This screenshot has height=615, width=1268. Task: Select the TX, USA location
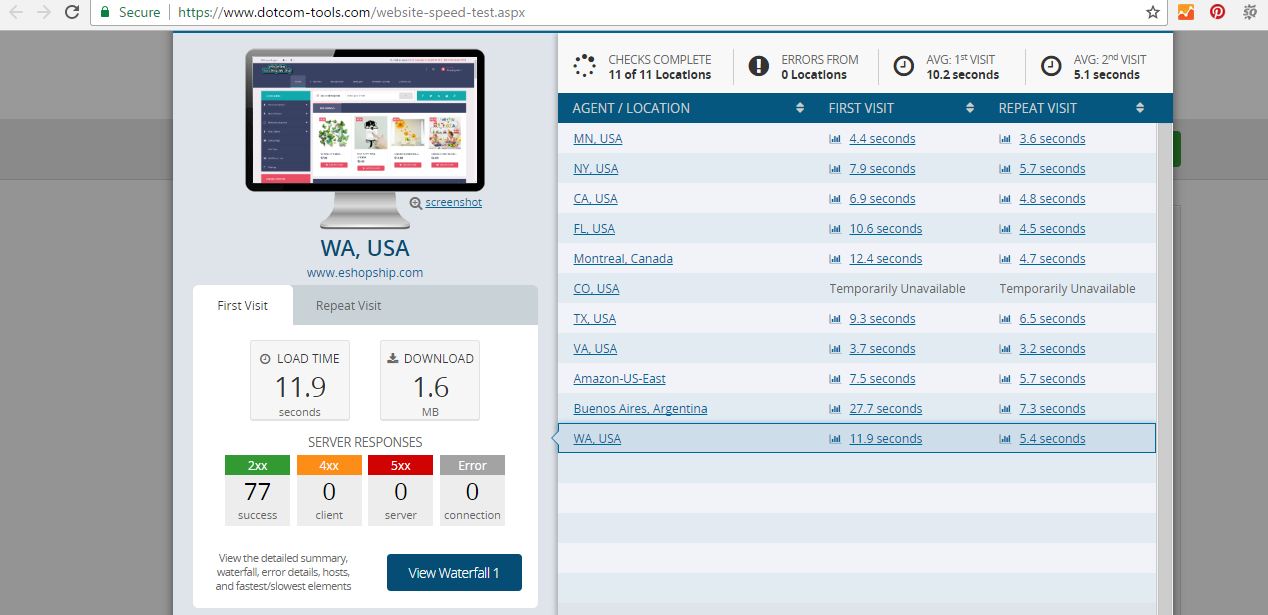pos(595,319)
